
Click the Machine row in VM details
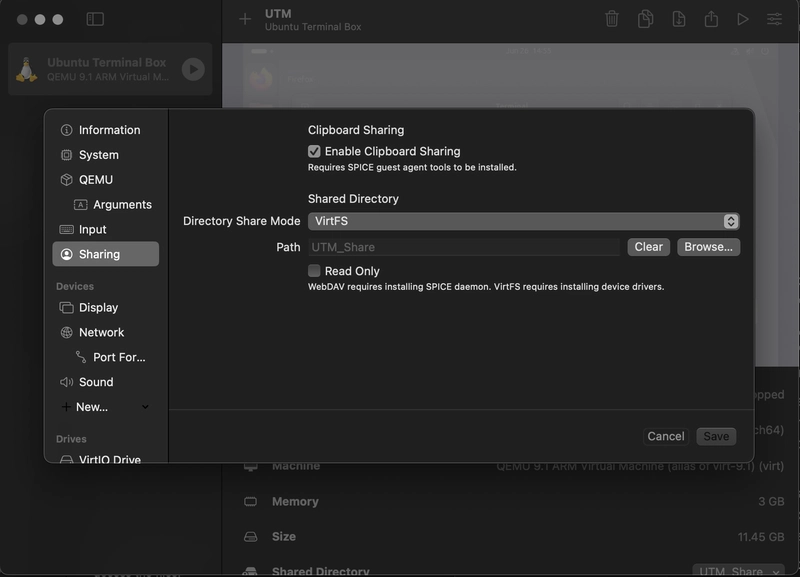[513, 466]
